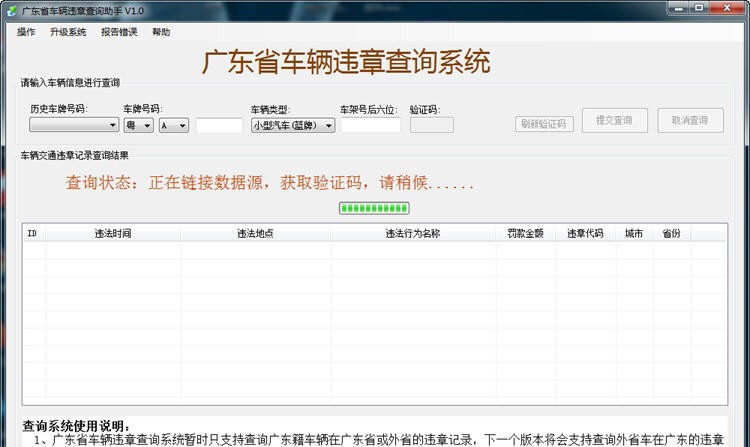
Task: Click the app icon in title bar
Action: [x=12, y=11]
